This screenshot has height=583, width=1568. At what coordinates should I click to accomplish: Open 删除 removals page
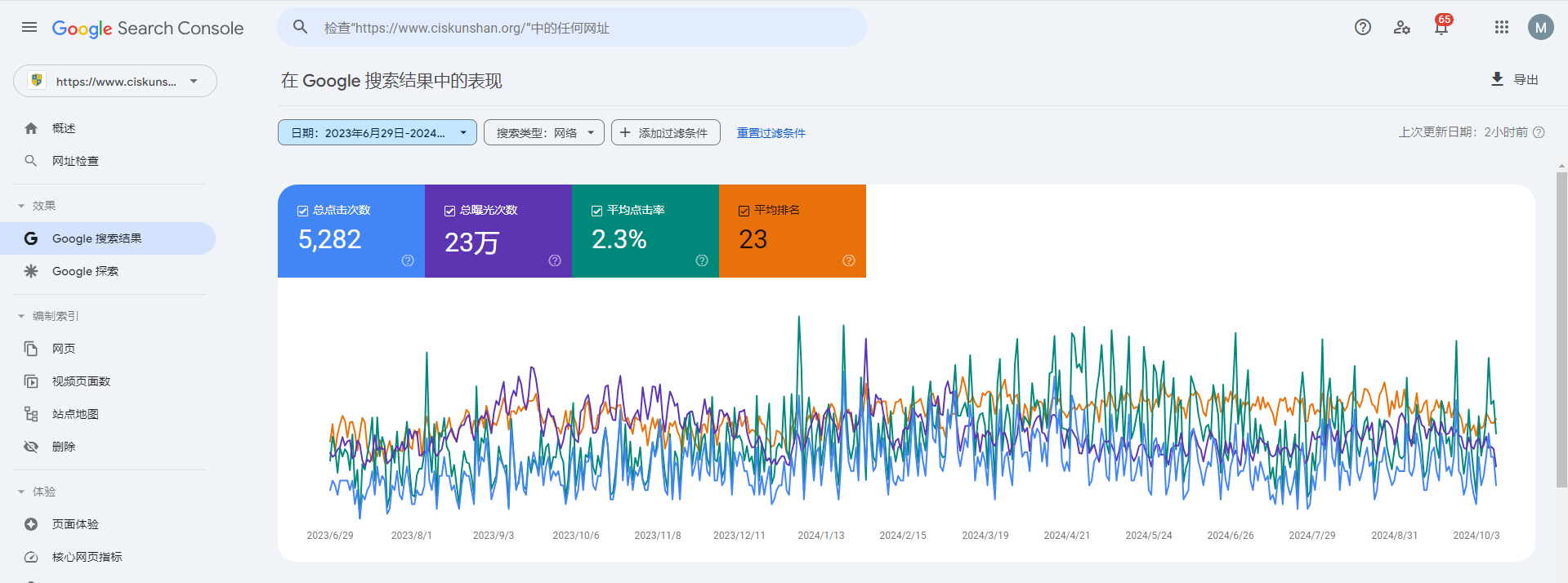pyautogui.click(x=108, y=447)
